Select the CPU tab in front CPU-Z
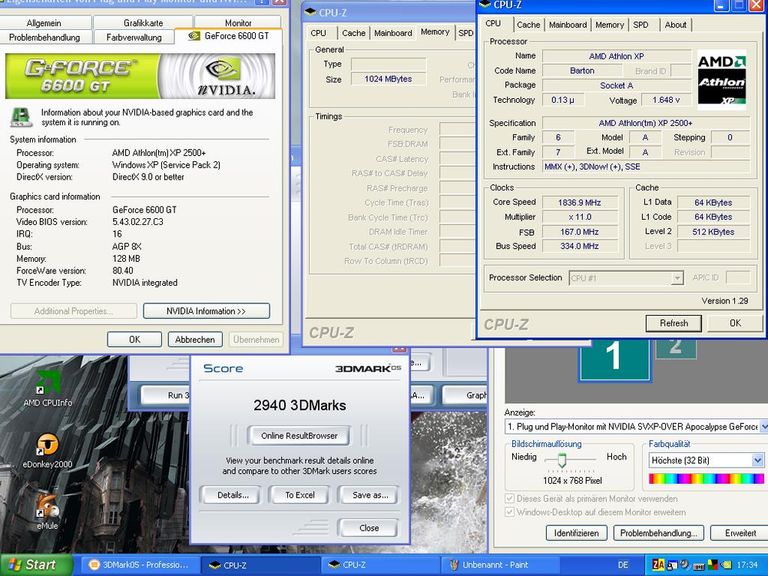The image size is (768, 576). (x=493, y=23)
